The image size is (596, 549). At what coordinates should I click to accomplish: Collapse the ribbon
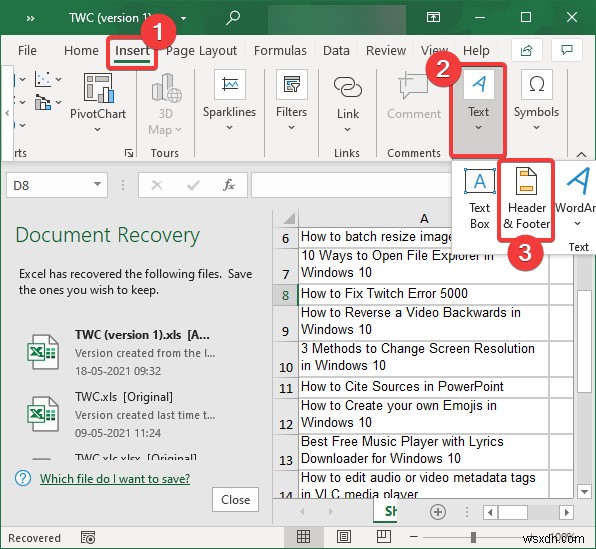(581, 154)
